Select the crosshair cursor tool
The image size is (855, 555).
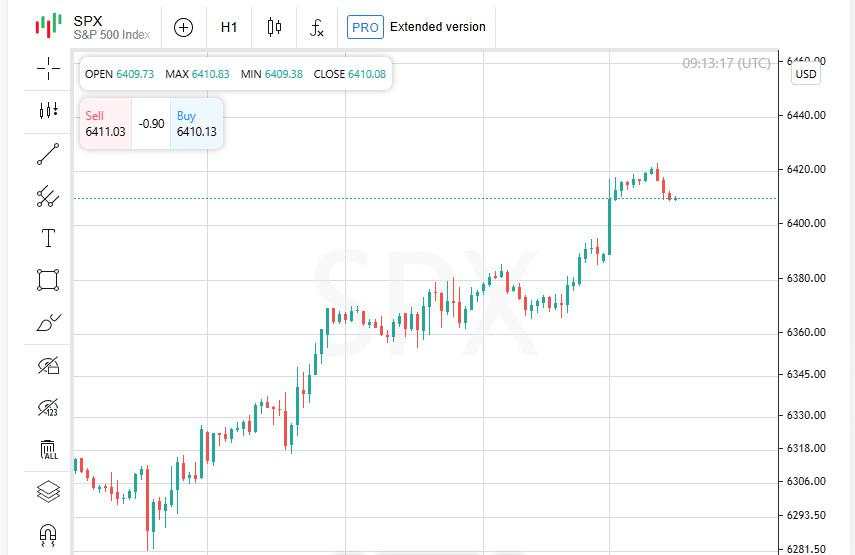48,69
